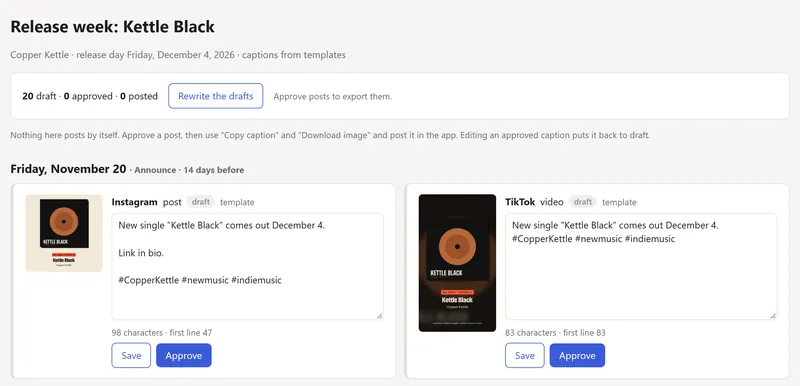Click the "20 draft · 0 approved · 0 posted" counter

coord(90,96)
